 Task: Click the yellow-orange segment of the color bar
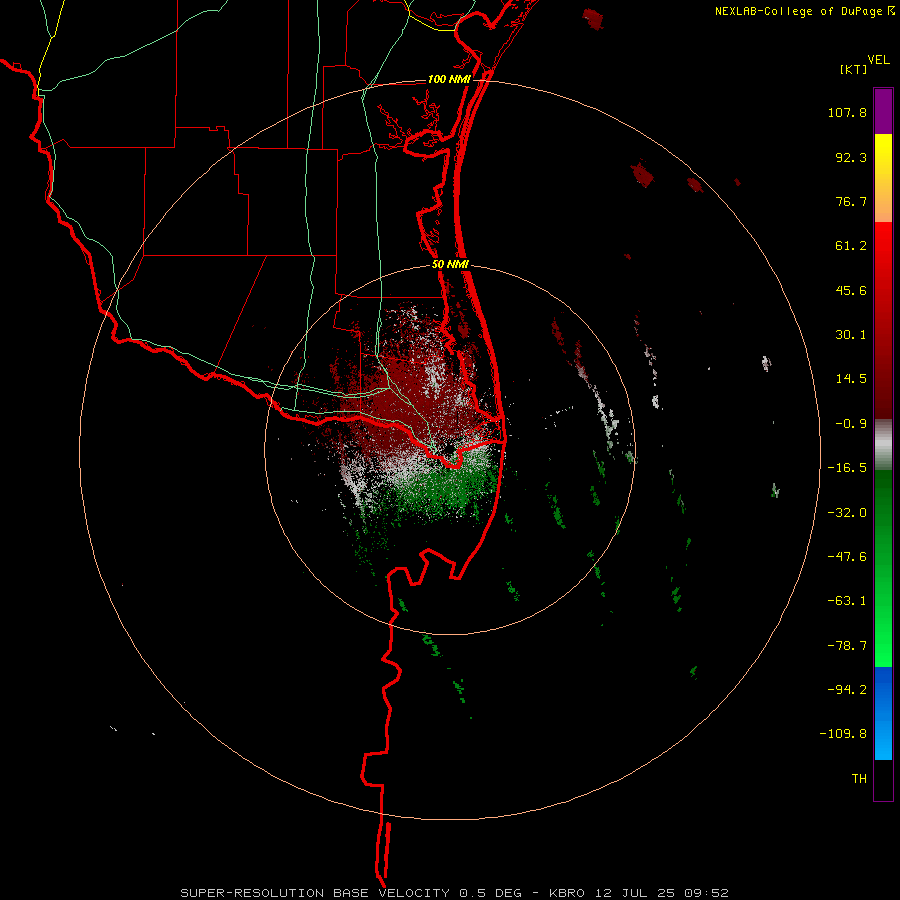(883, 178)
